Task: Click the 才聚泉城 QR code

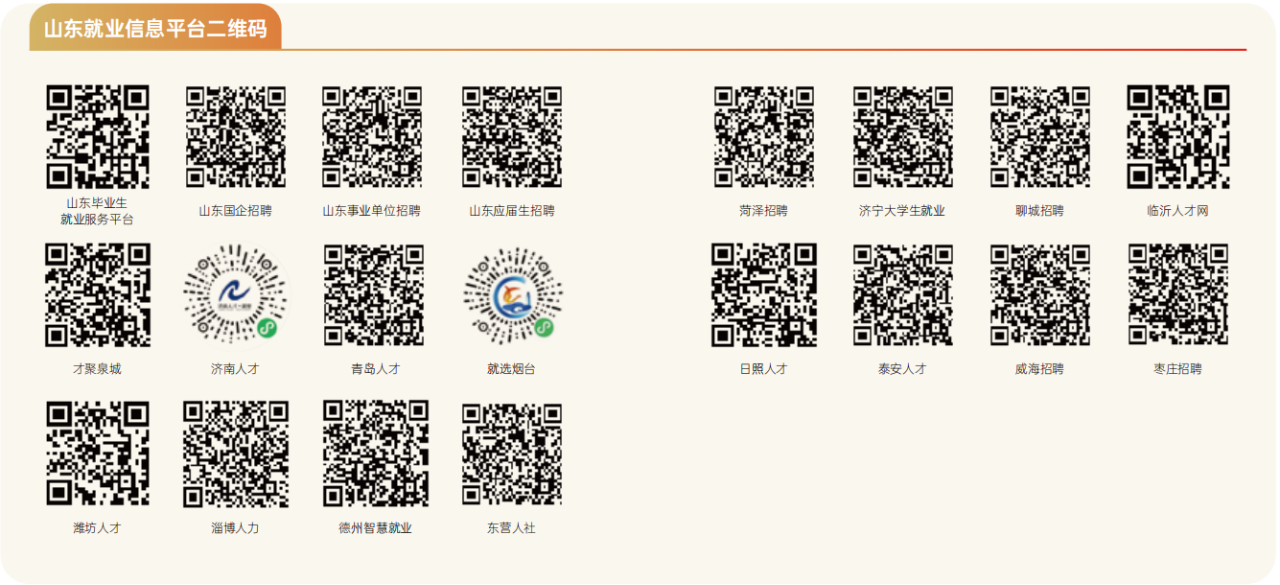Action: 97,296
